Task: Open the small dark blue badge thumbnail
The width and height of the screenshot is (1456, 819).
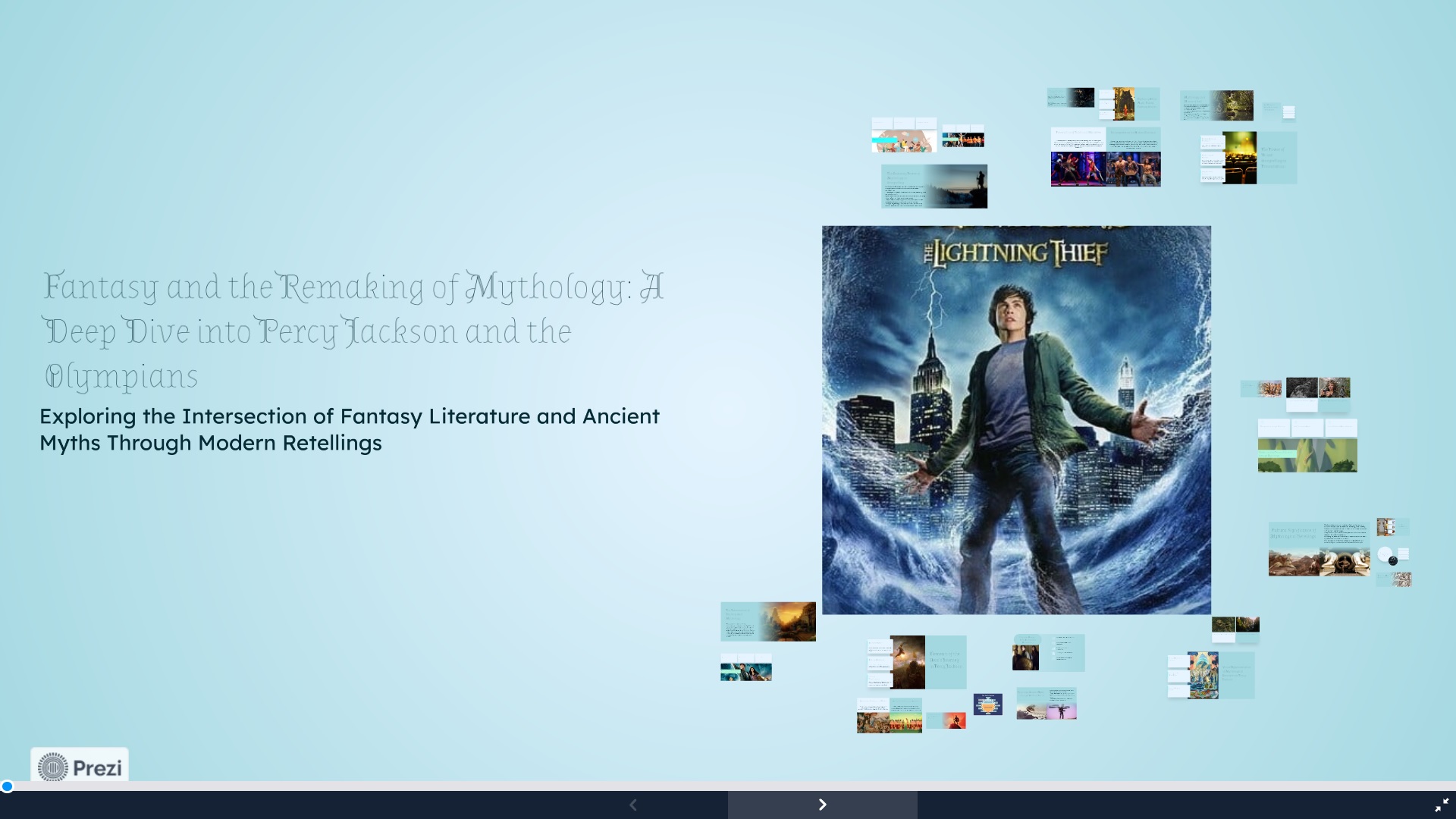Action: pos(987,704)
